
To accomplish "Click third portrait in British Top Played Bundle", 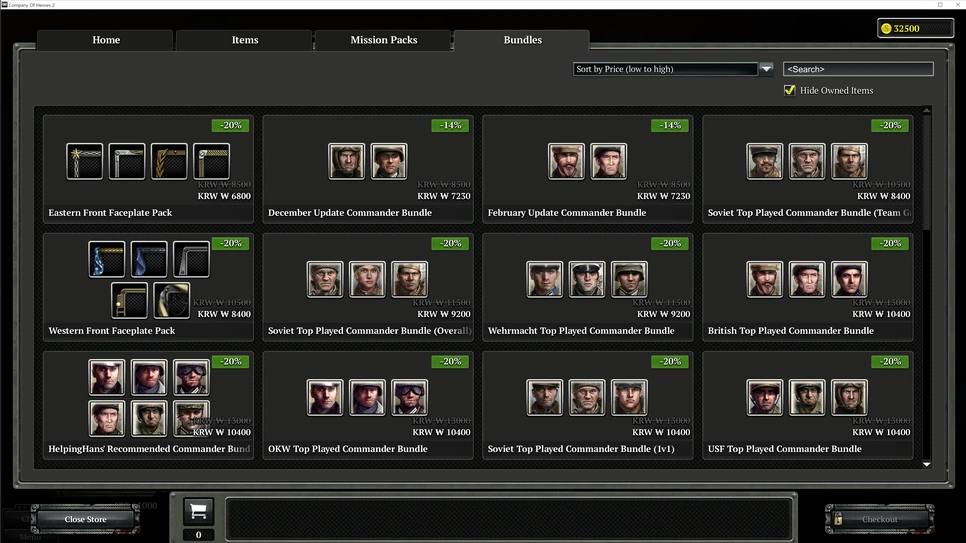I will click(849, 279).
